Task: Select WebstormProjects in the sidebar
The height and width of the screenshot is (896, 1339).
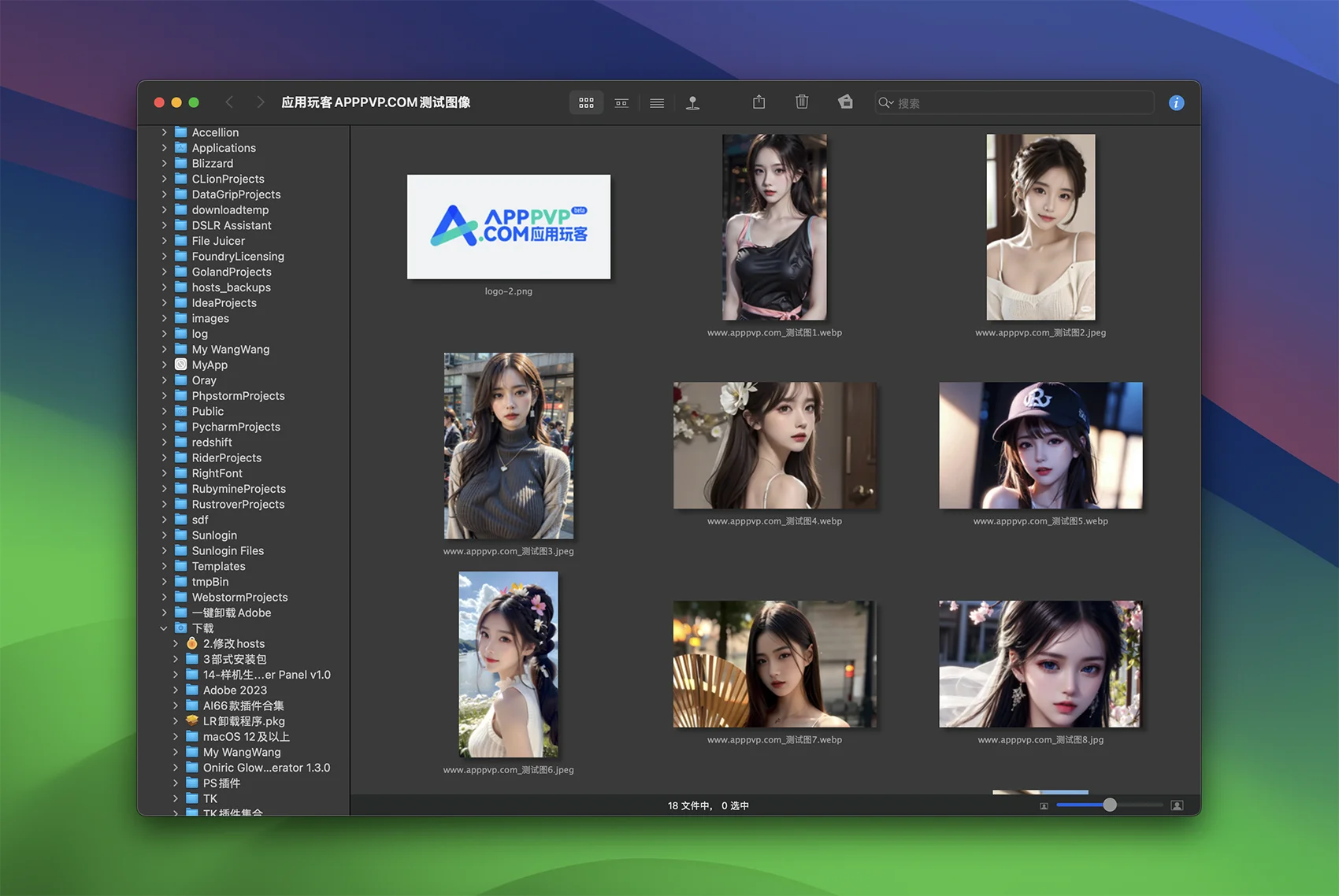Action: [x=240, y=598]
